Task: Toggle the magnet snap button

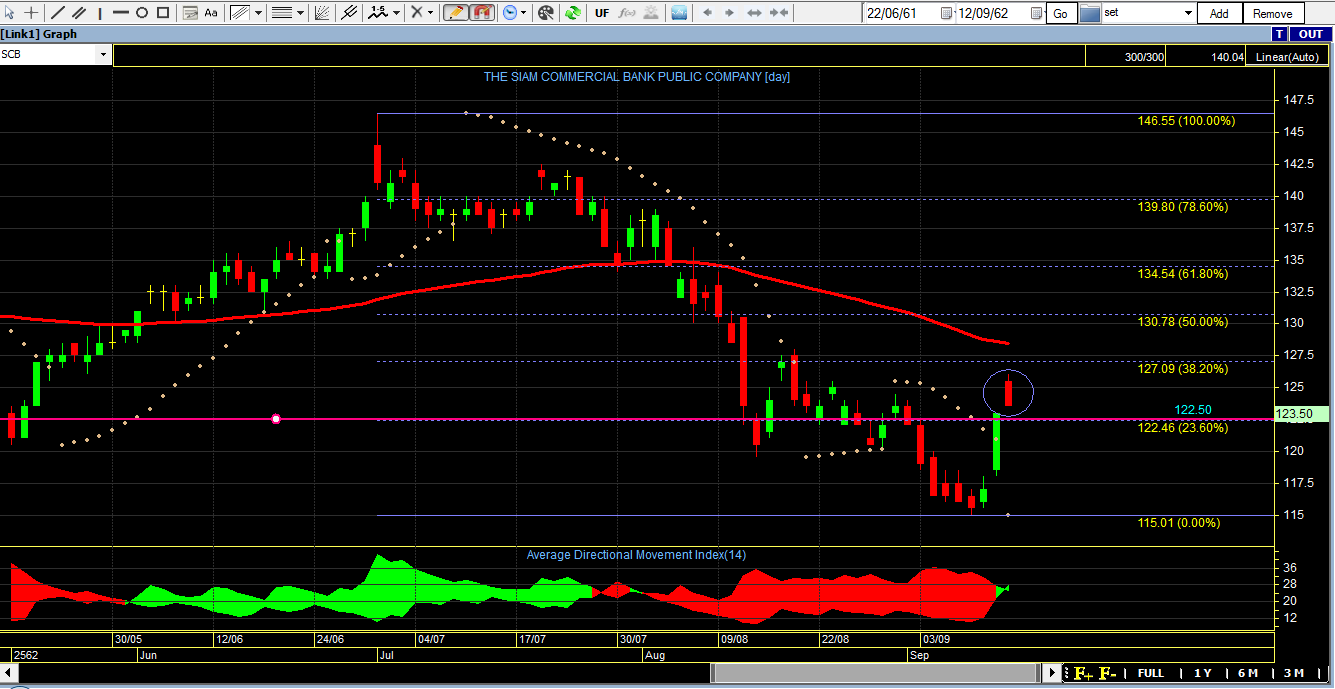Action: (482, 13)
